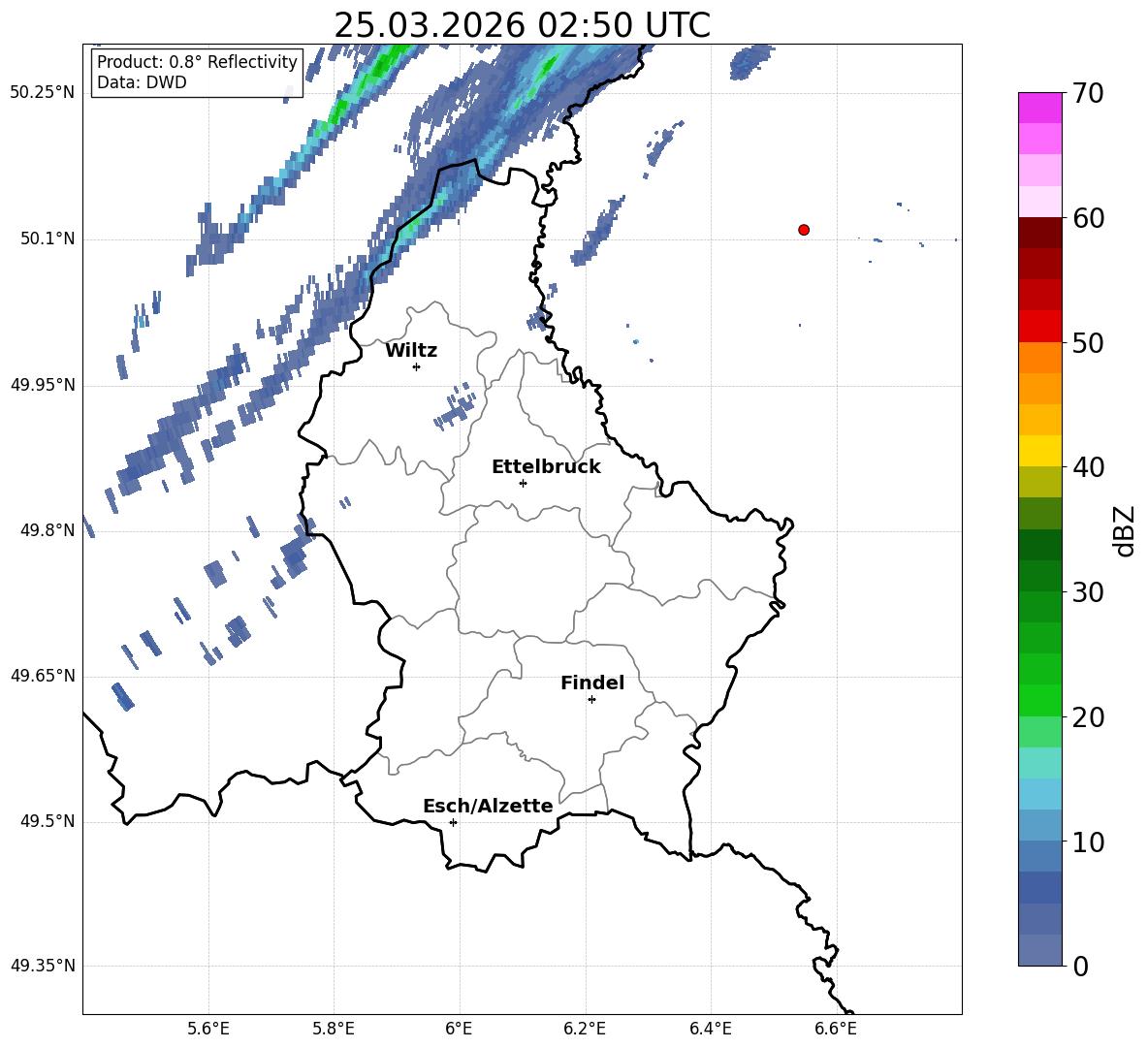The width and height of the screenshot is (1148, 1048).
Task: Click the 40 colorbar tick label
Action: coord(1088,467)
